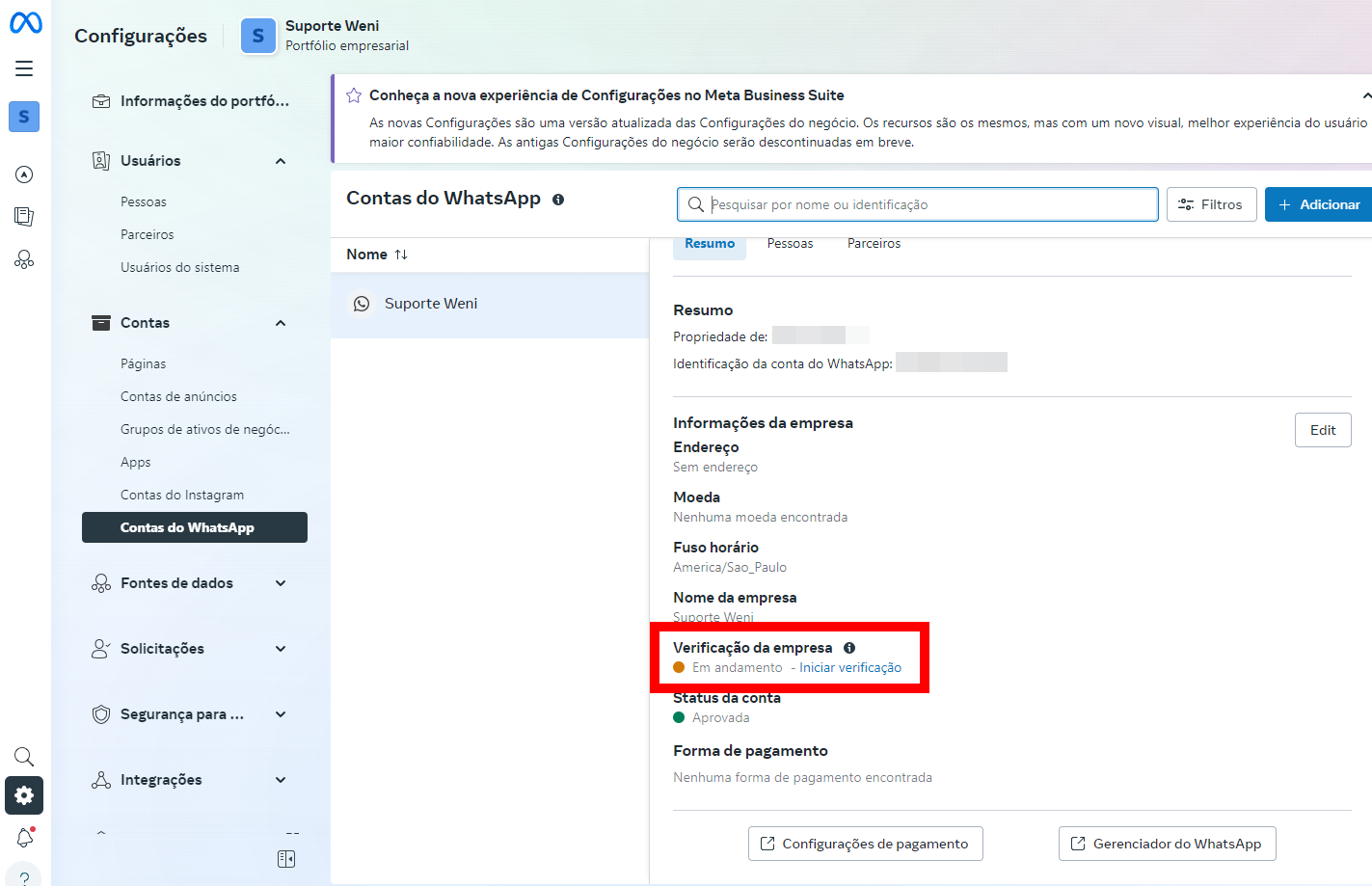The image size is (1372, 886).
Task: Switch to the Parceiros tab
Action: coord(874,243)
